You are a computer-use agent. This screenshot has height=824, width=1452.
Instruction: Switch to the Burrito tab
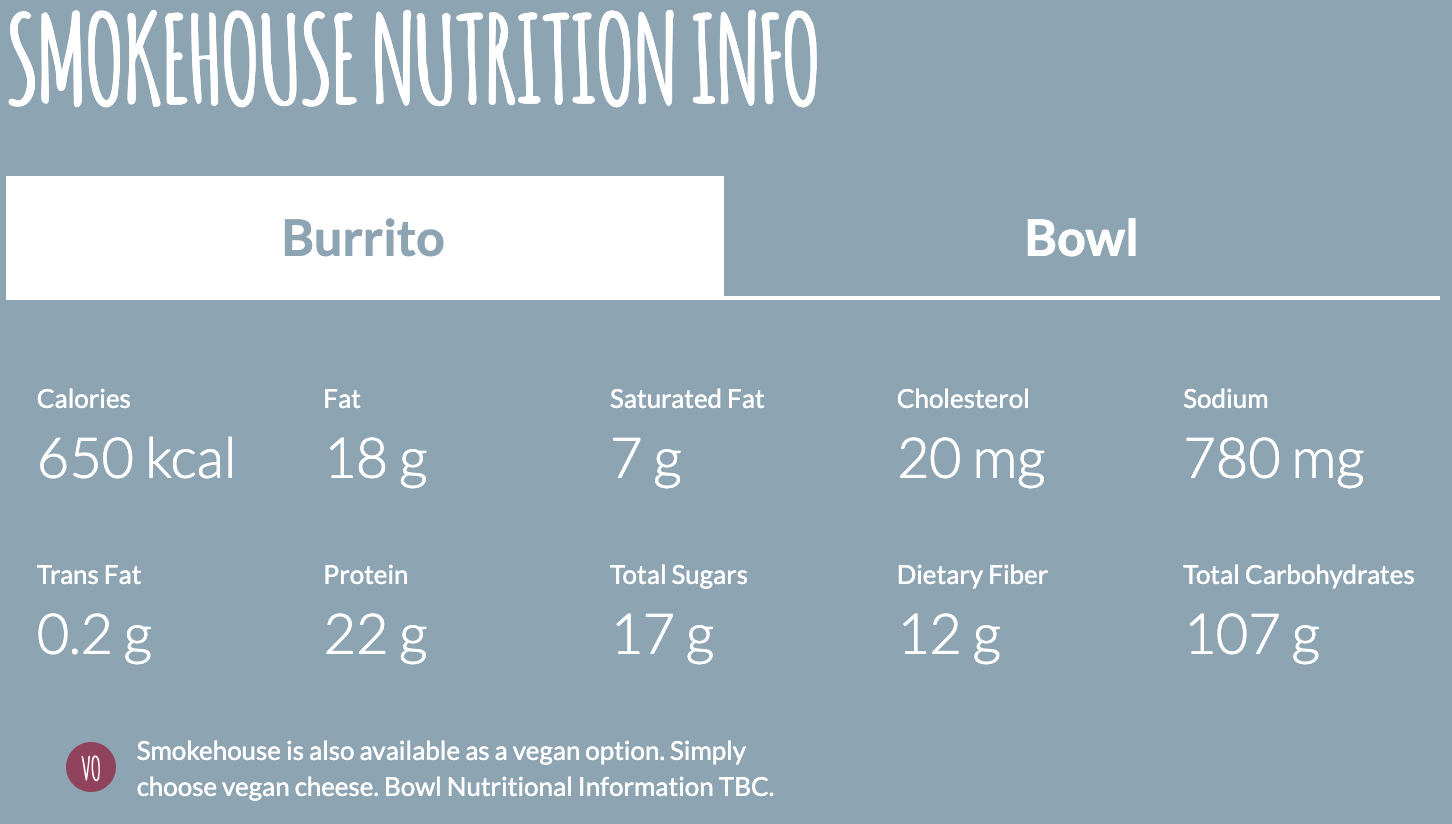point(364,238)
